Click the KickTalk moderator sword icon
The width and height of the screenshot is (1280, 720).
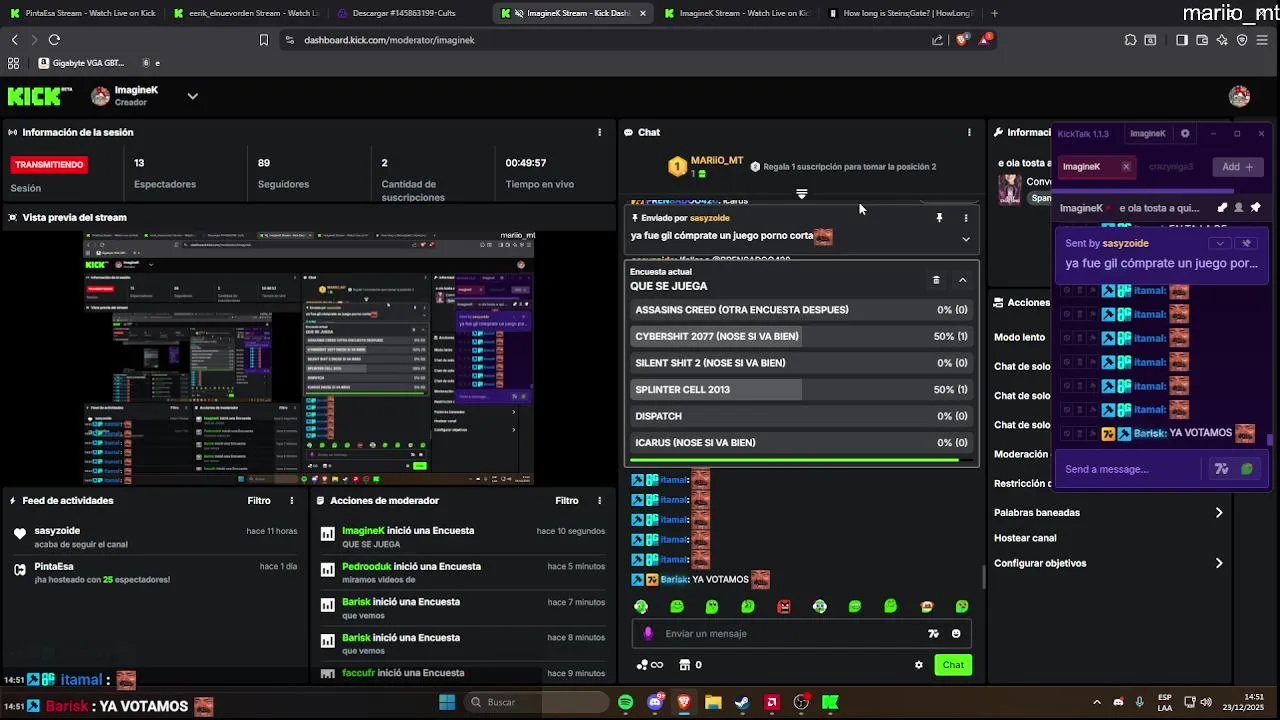[1222, 208]
